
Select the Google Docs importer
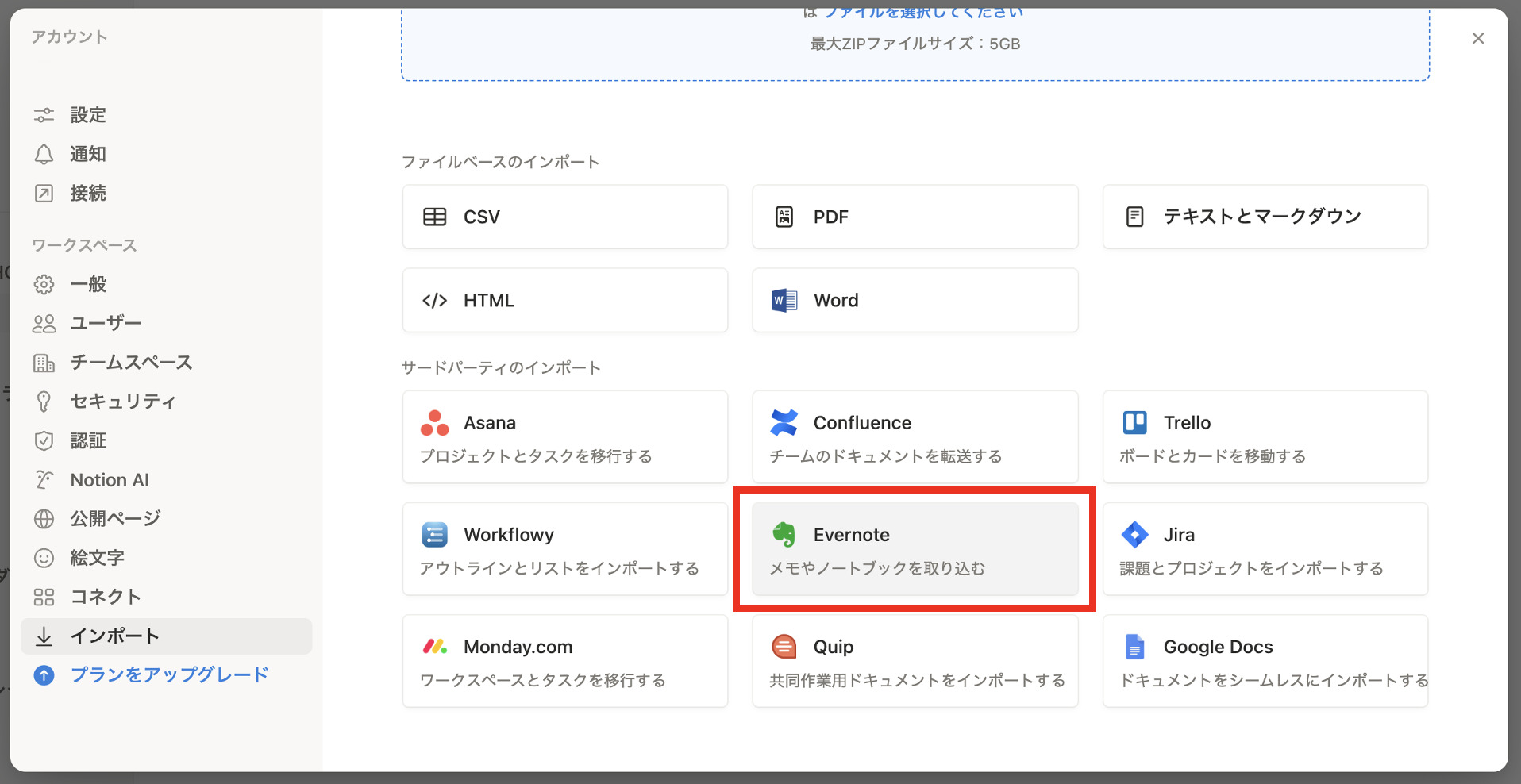pos(1263,660)
